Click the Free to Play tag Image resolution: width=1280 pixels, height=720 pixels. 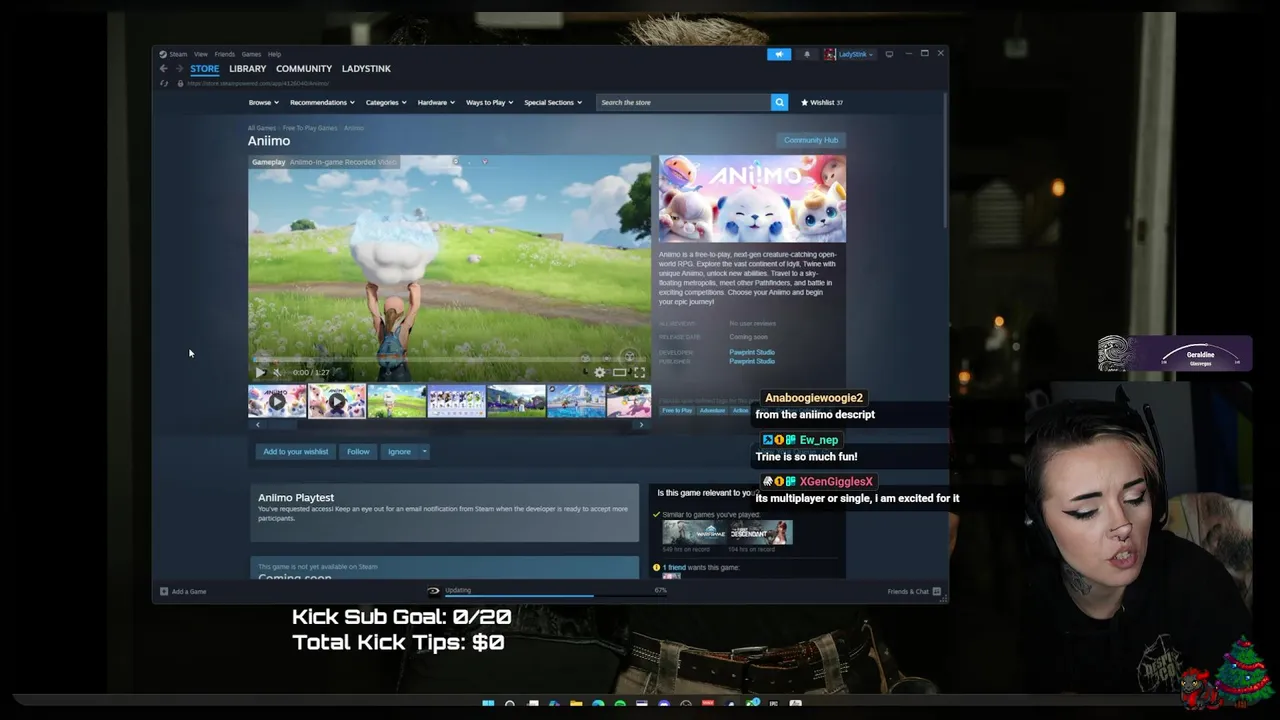pos(677,410)
